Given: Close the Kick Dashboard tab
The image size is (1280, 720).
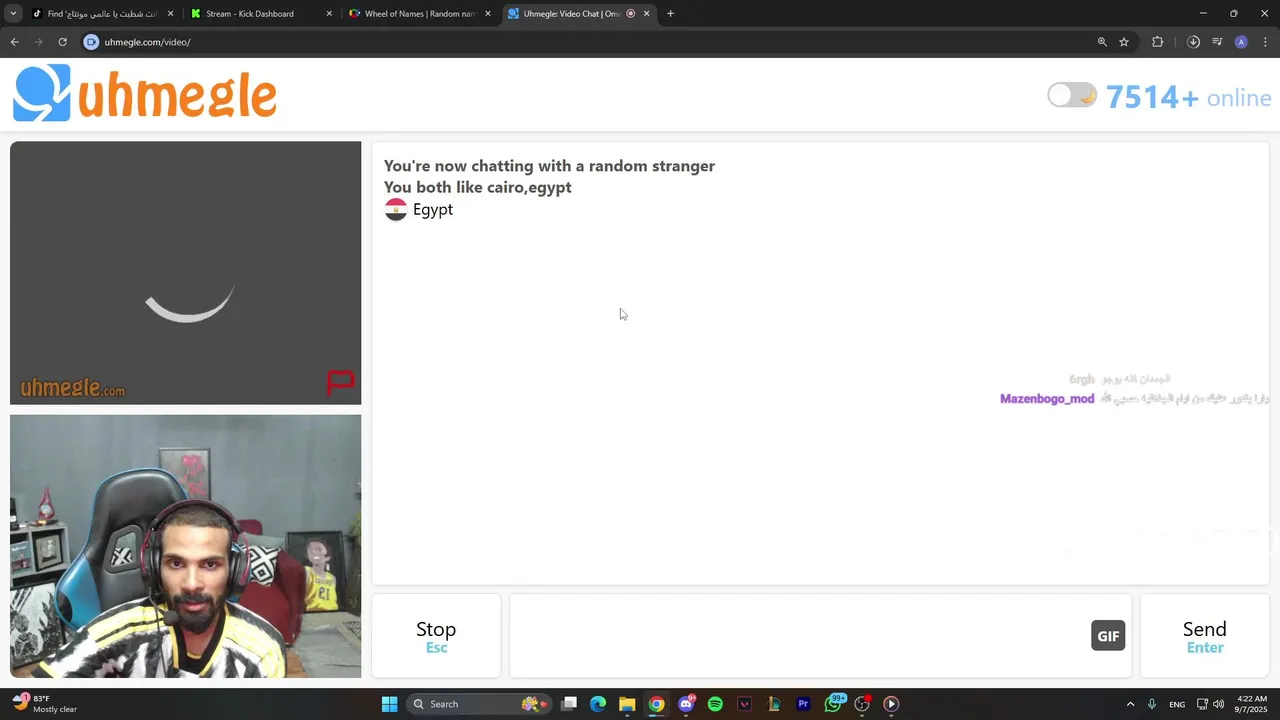Looking at the screenshot, I should 329,14.
